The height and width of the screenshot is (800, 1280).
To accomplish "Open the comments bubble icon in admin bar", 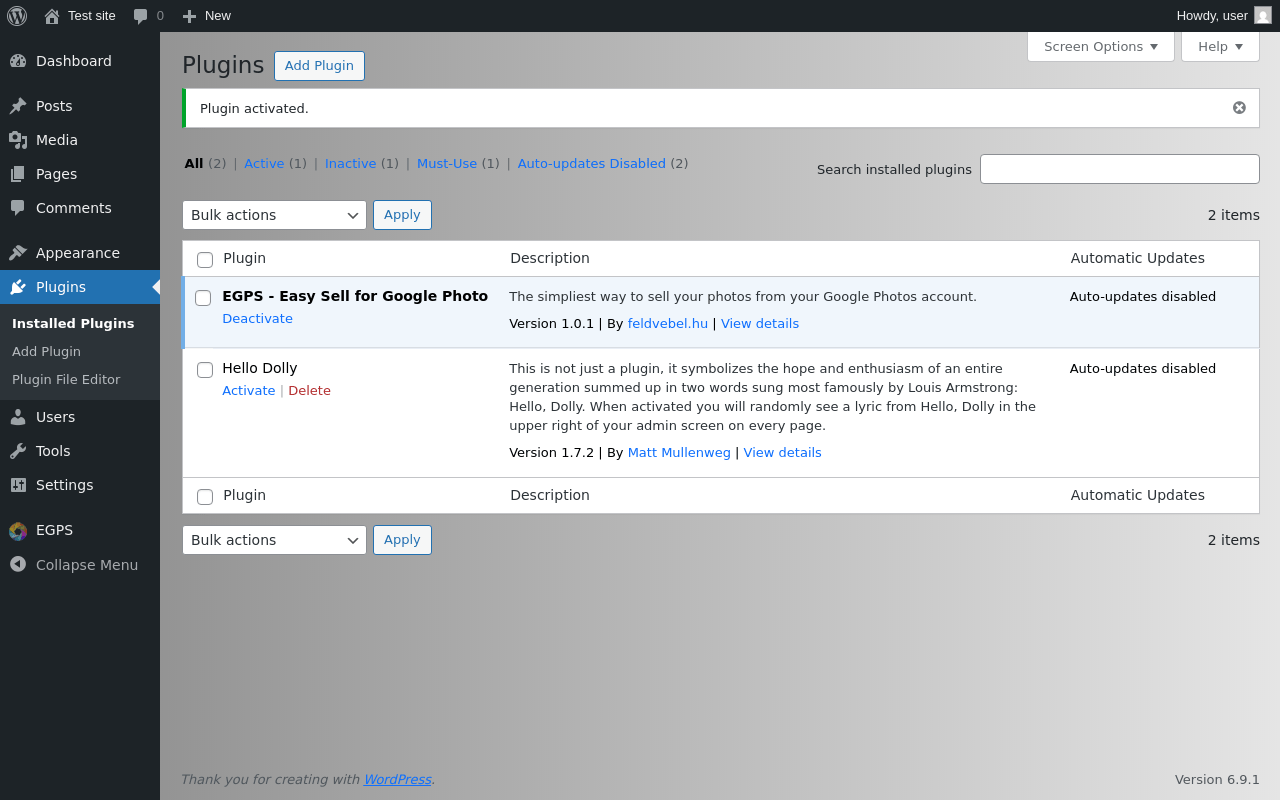I will click(x=141, y=16).
